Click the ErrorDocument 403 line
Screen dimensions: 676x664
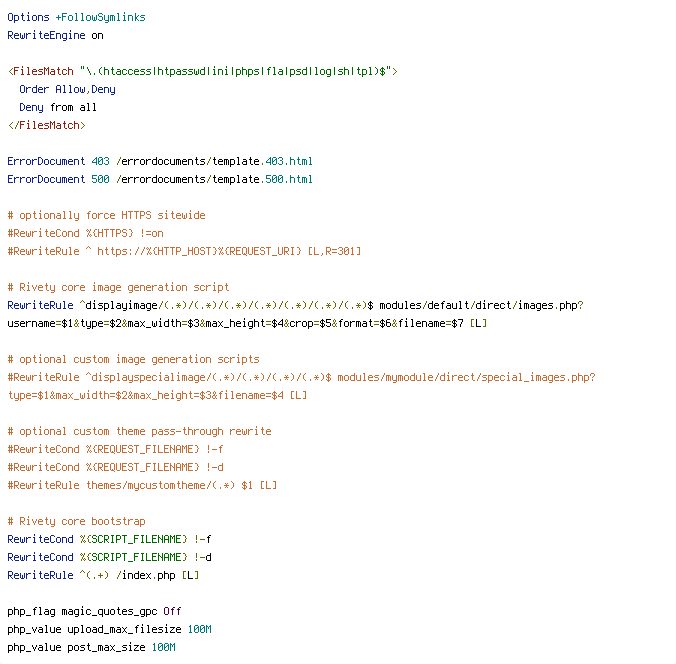coord(160,161)
